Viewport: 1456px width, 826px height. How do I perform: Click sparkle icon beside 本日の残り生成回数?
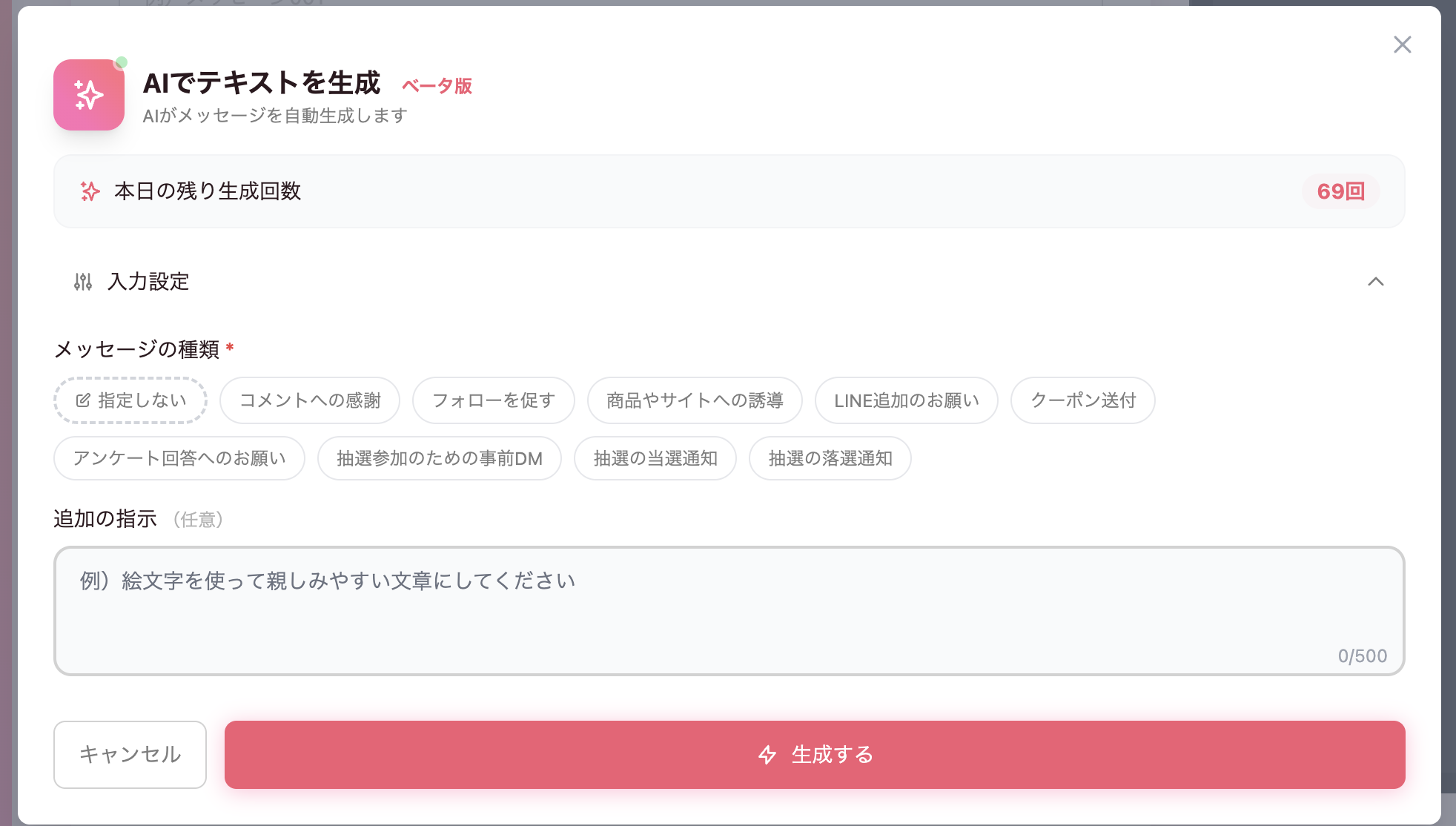point(90,191)
